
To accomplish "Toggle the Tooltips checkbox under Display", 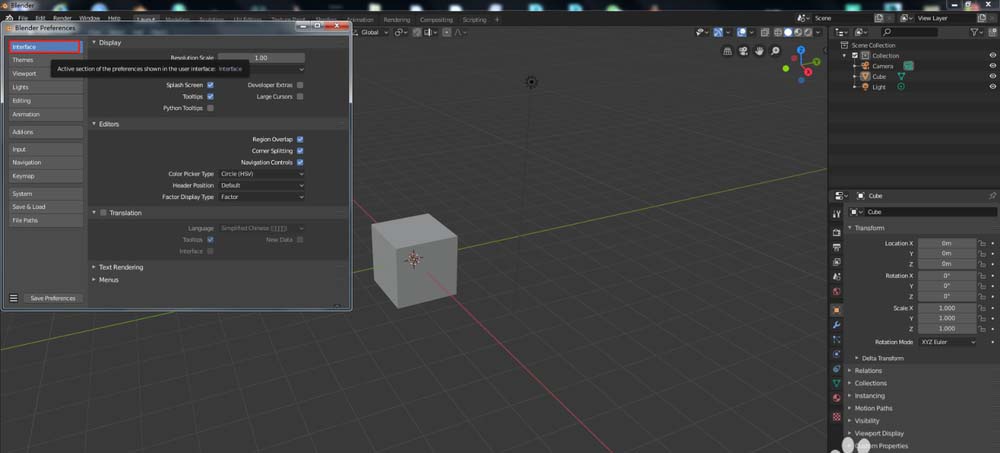I will click(x=210, y=96).
